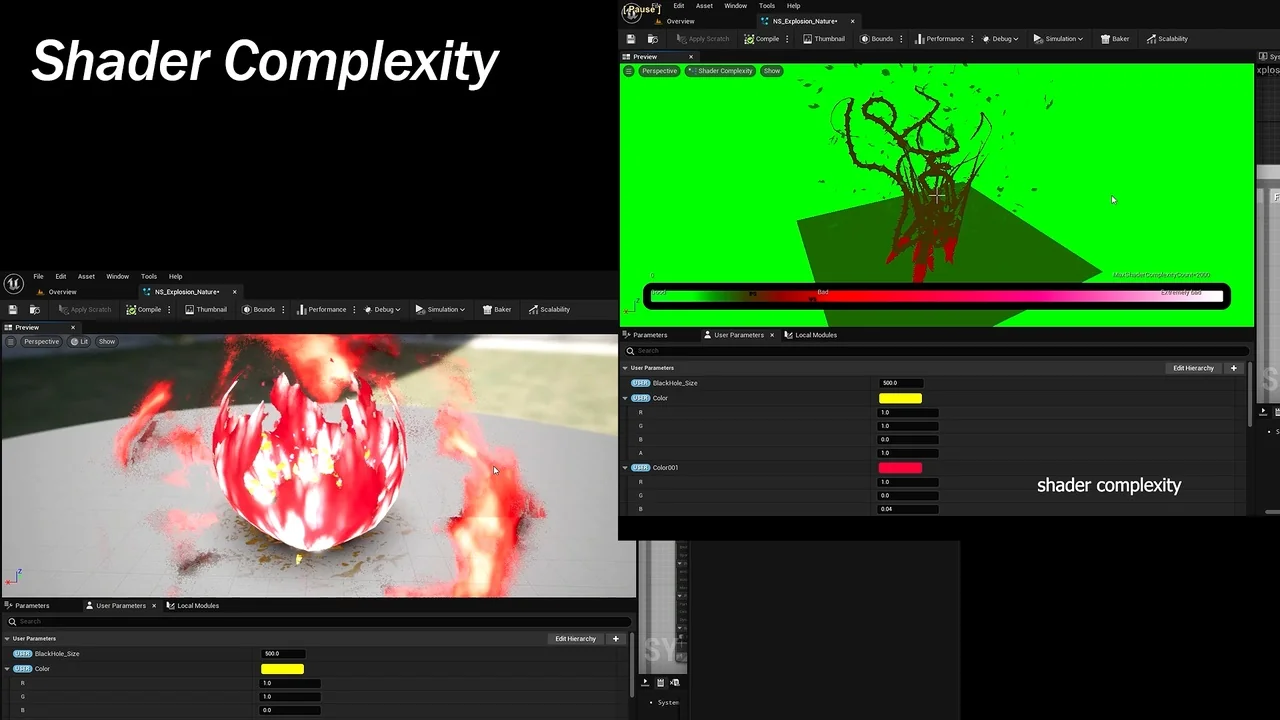Click the red Color001 swatch

(900, 468)
